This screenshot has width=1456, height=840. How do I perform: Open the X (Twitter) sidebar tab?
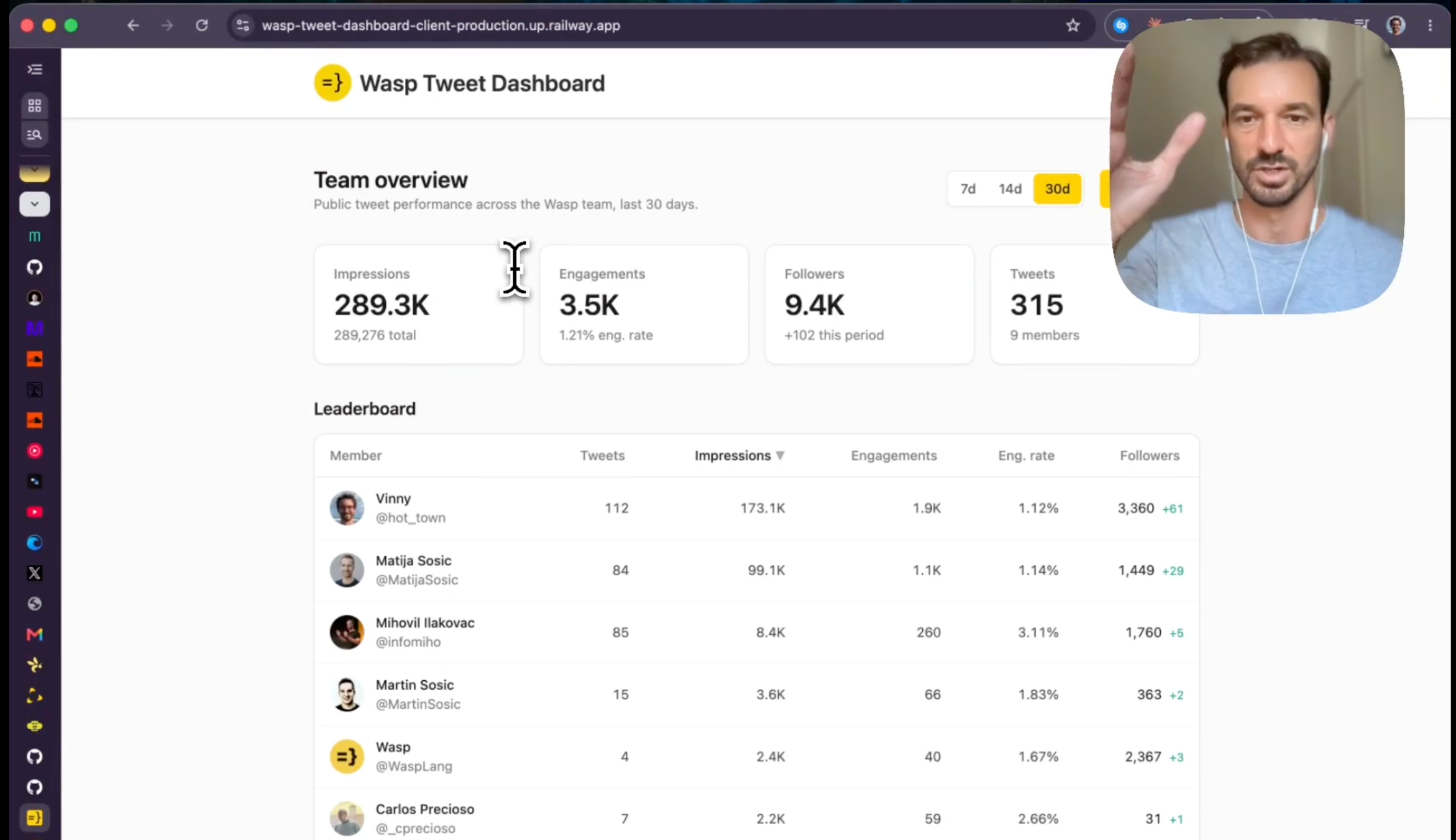(x=35, y=573)
